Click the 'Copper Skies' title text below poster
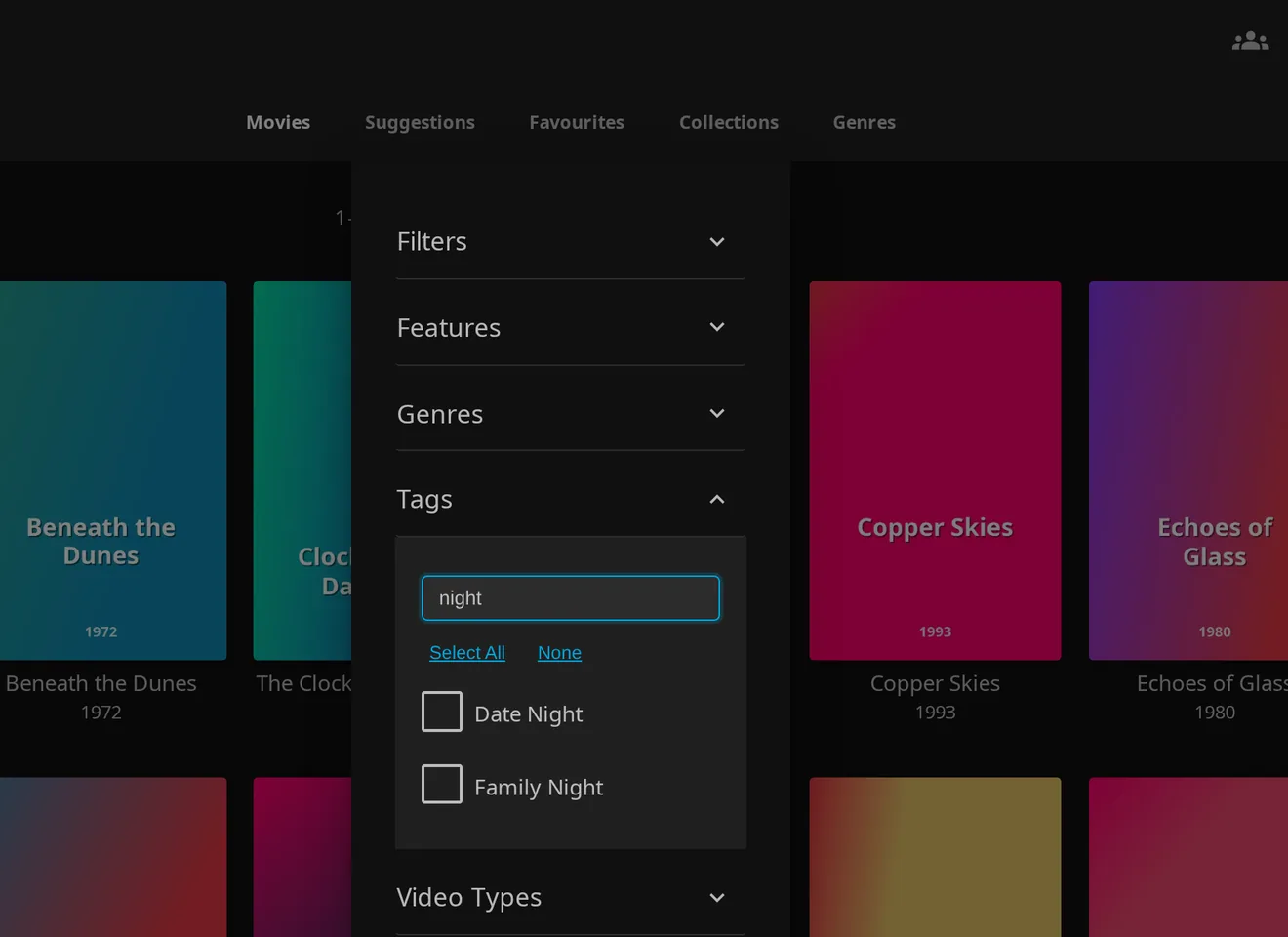The height and width of the screenshot is (937, 1288). click(x=935, y=683)
